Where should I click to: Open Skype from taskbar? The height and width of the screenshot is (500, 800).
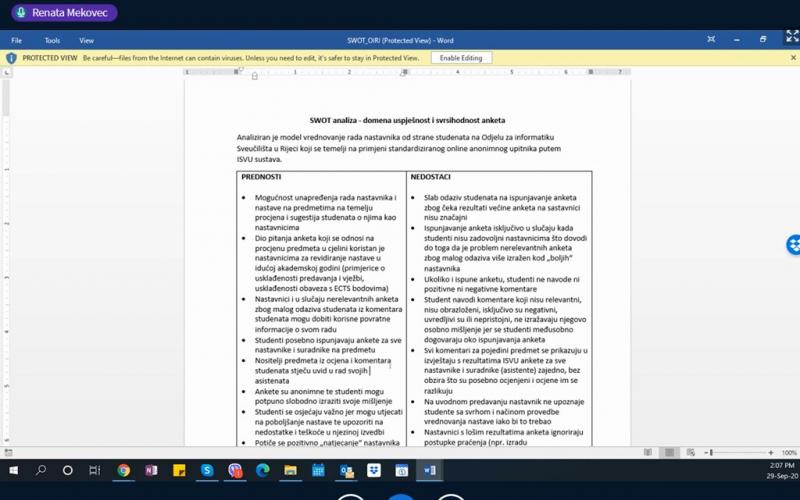coord(207,470)
